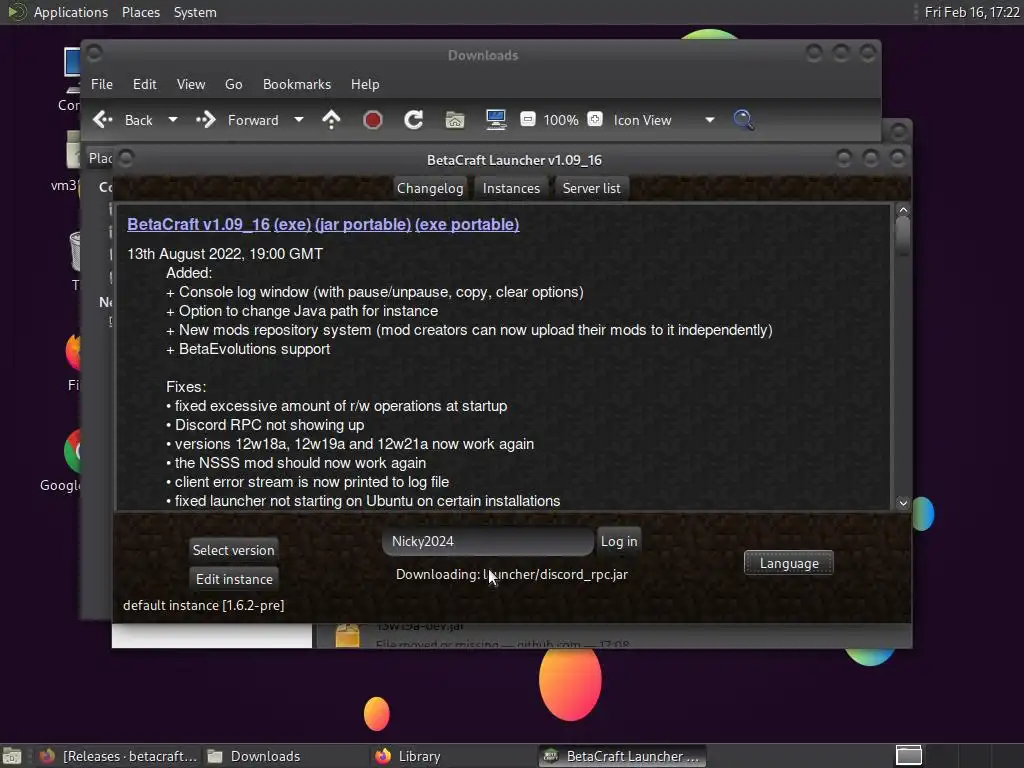The height and width of the screenshot is (768, 1024).
Task: Click the red Stop loading icon
Action: (372, 120)
